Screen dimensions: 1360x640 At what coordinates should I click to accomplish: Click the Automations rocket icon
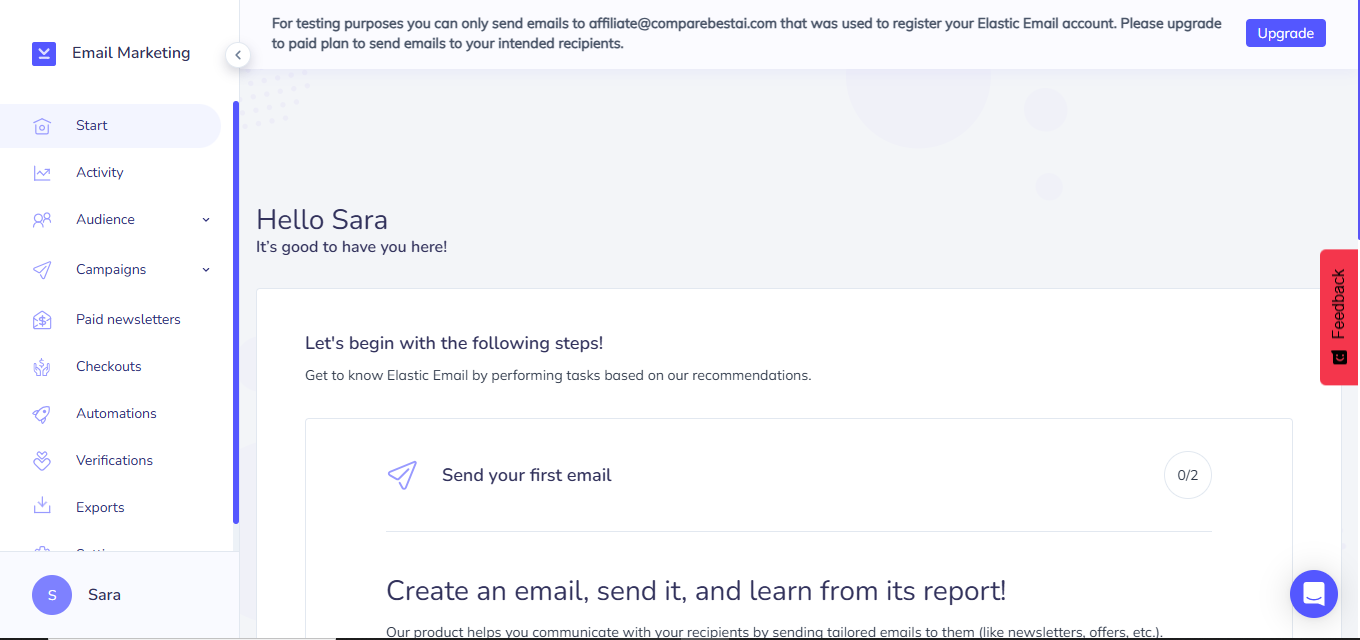pos(42,414)
